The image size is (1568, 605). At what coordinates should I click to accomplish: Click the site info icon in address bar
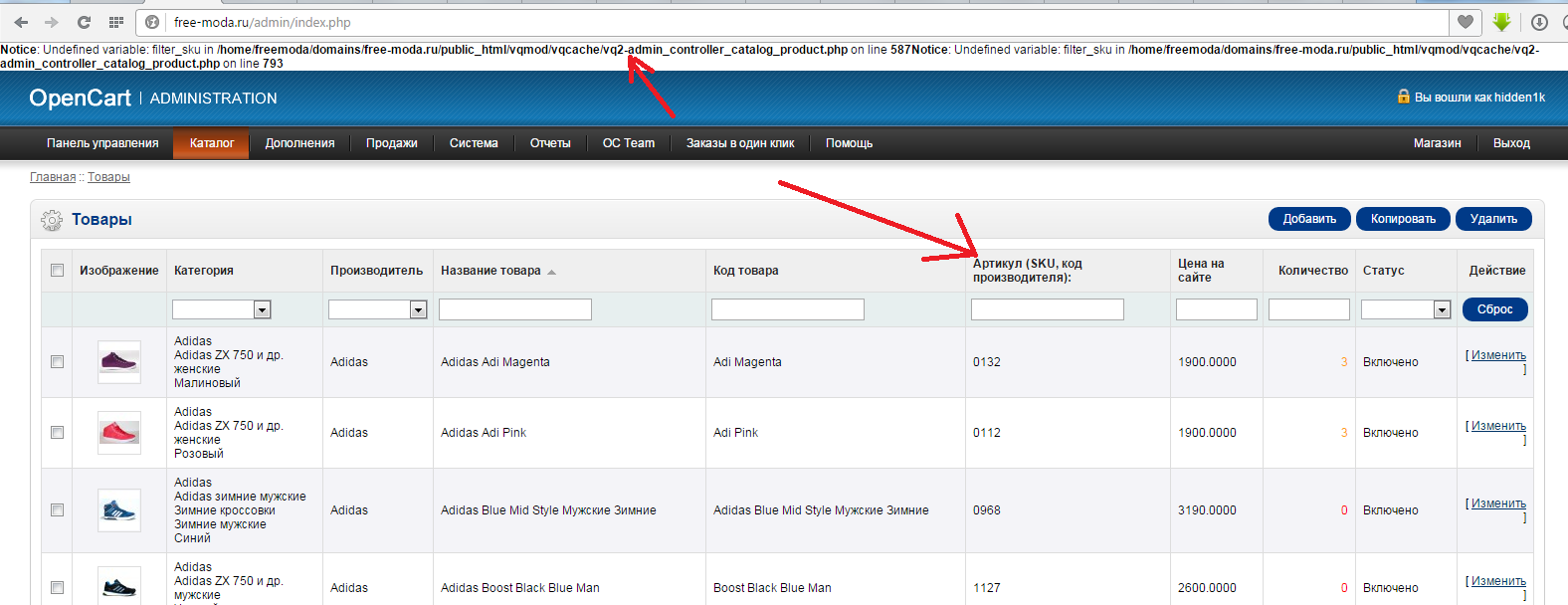coord(152,22)
